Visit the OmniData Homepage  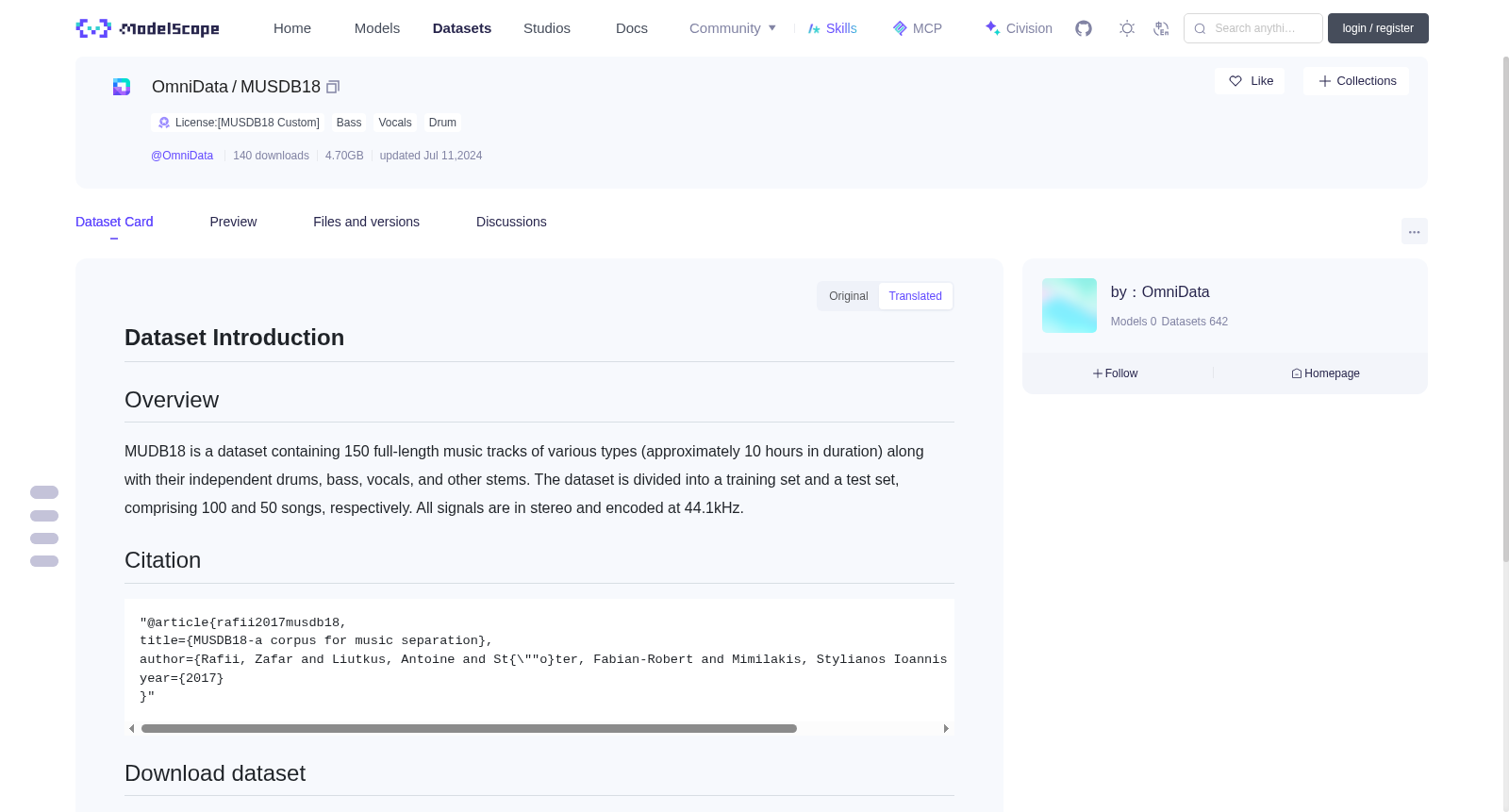tap(1325, 373)
